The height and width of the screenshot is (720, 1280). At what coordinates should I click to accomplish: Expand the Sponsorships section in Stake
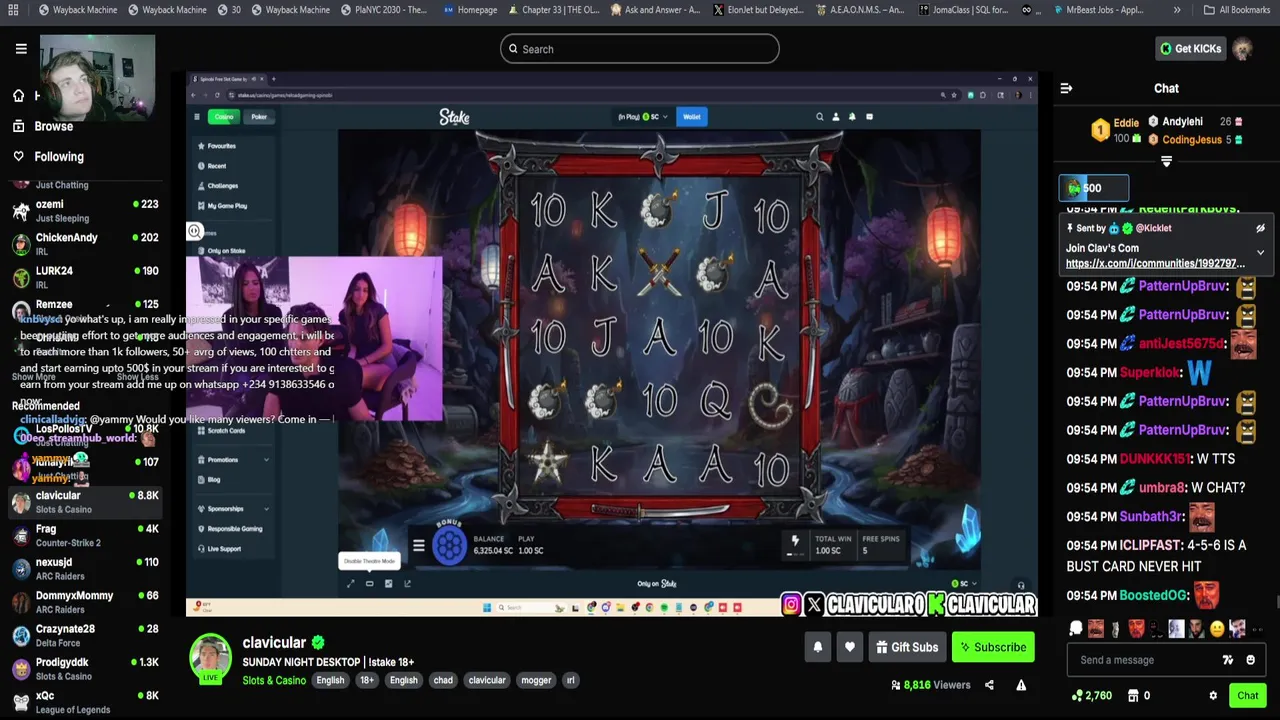coord(233,509)
